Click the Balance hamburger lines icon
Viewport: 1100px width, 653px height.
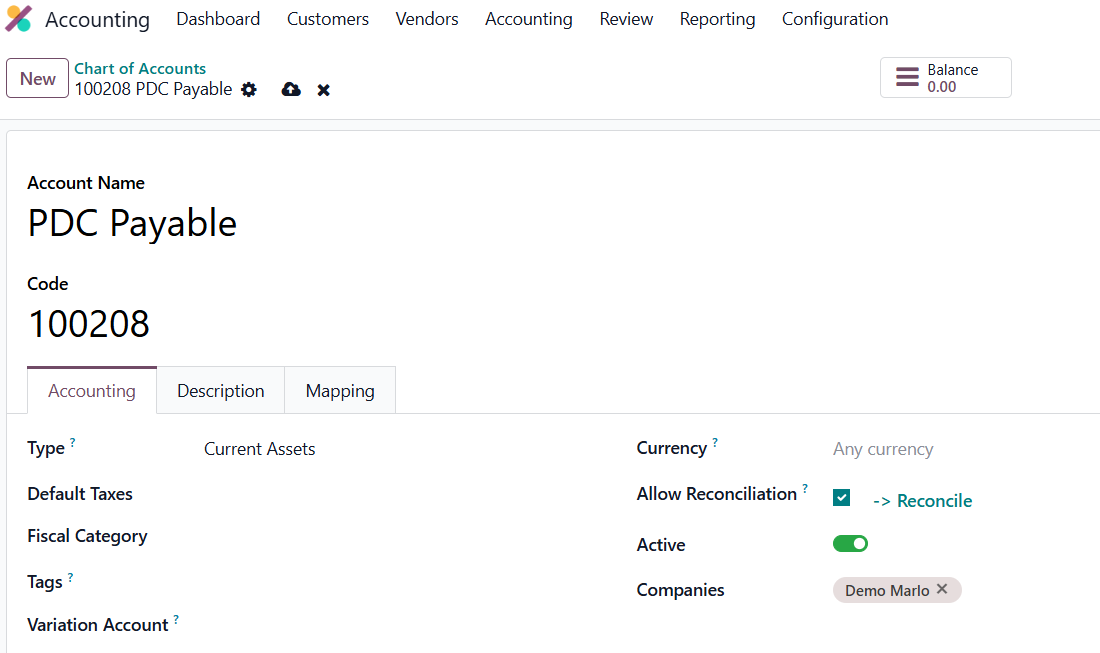[x=906, y=78]
